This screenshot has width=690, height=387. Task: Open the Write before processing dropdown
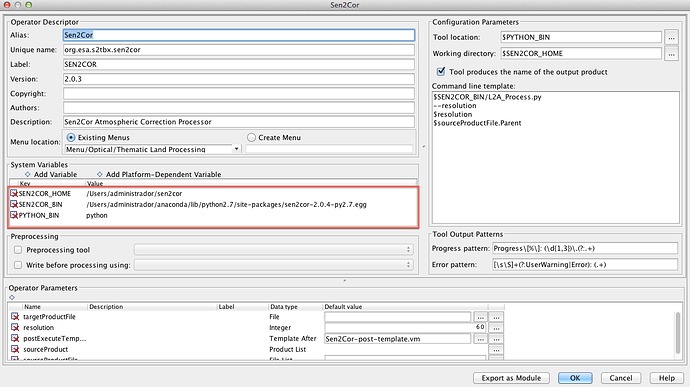[273, 265]
